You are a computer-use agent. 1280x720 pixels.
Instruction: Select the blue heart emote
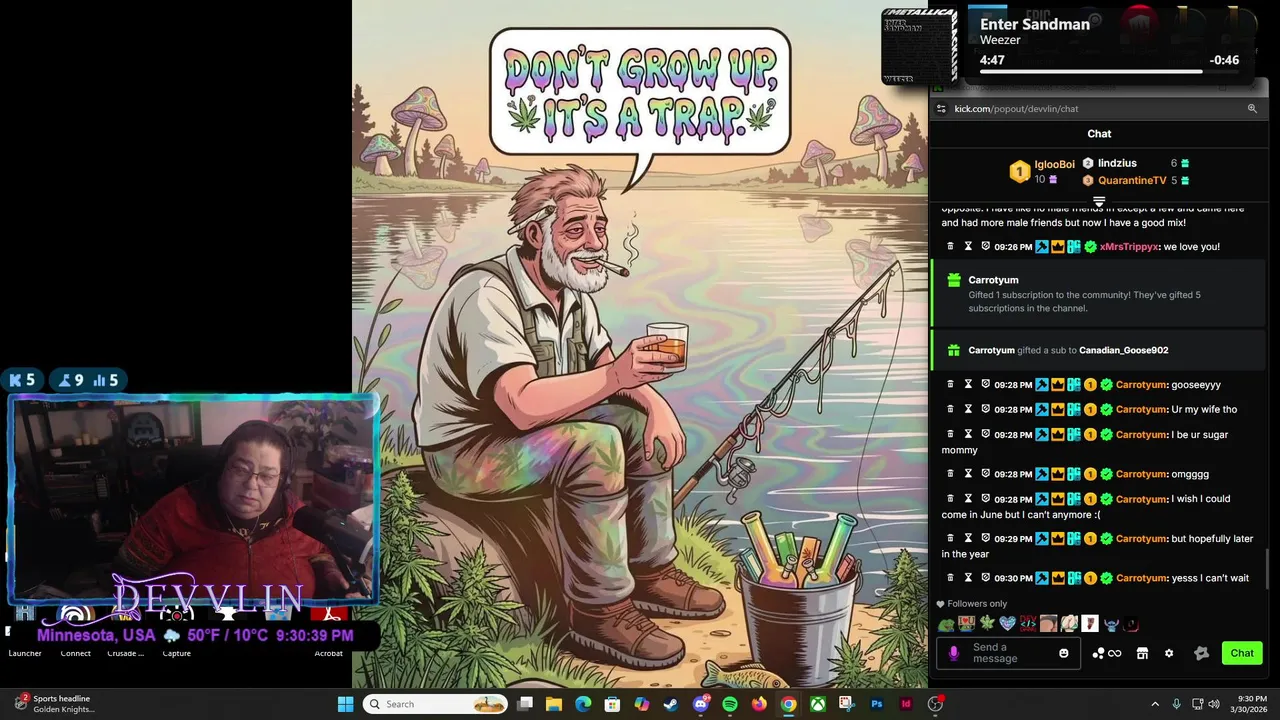[1007, 624]
